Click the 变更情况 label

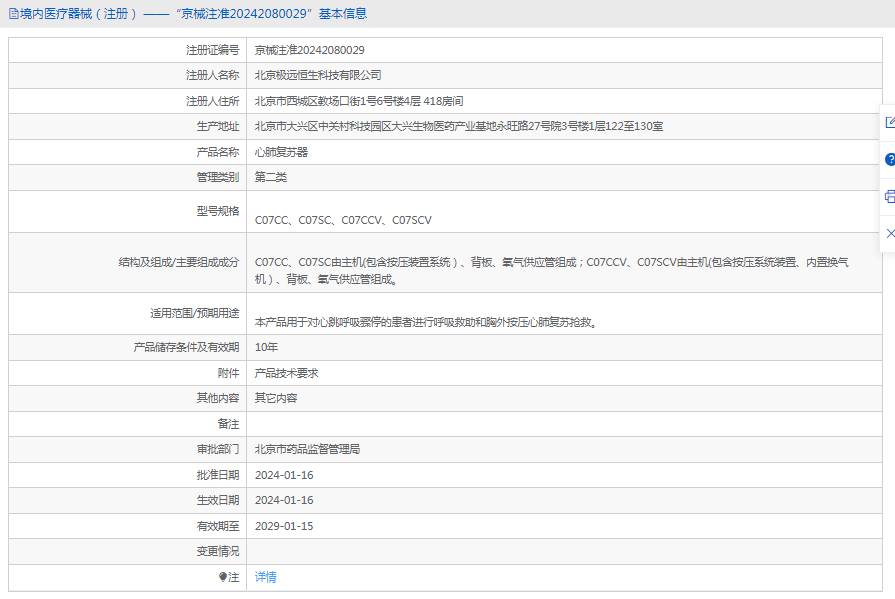point(218,551)
